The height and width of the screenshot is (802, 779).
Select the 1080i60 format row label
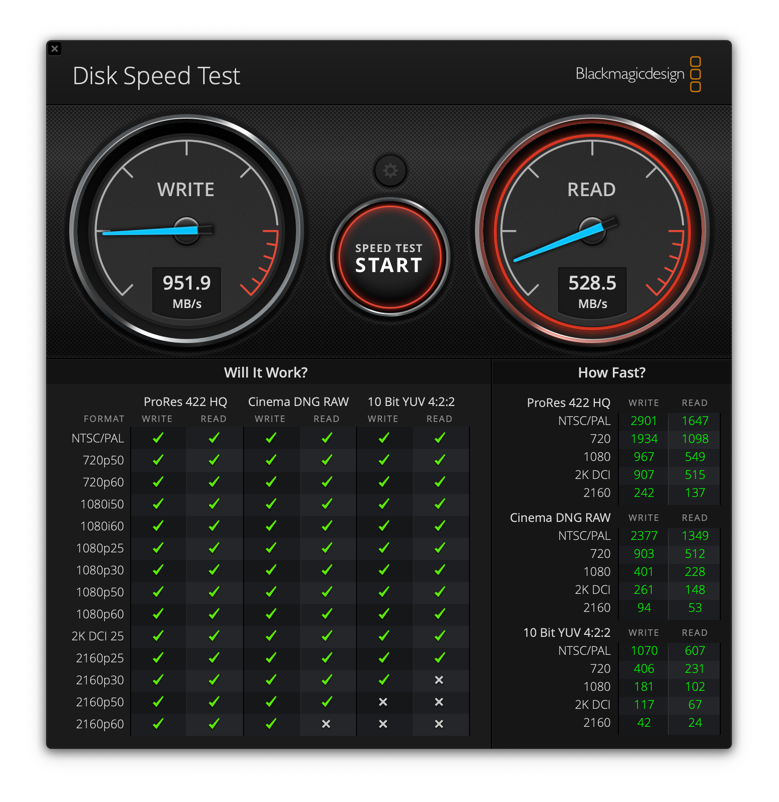pos(102,526)
